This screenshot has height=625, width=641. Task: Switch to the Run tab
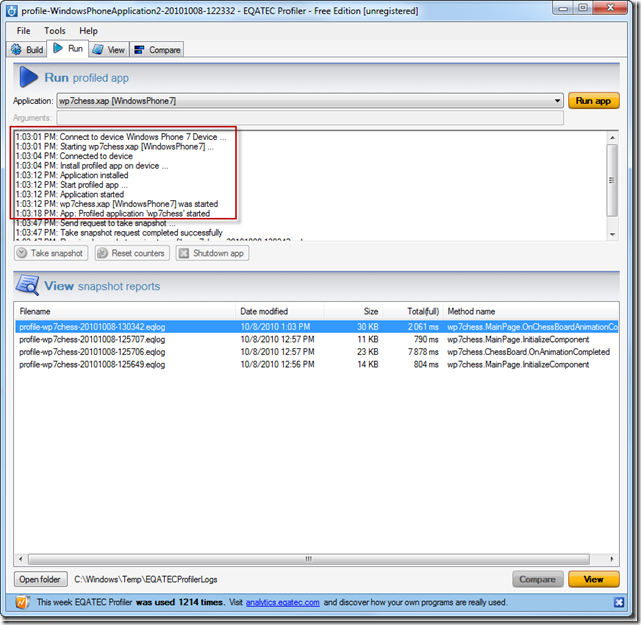(68, 48)
